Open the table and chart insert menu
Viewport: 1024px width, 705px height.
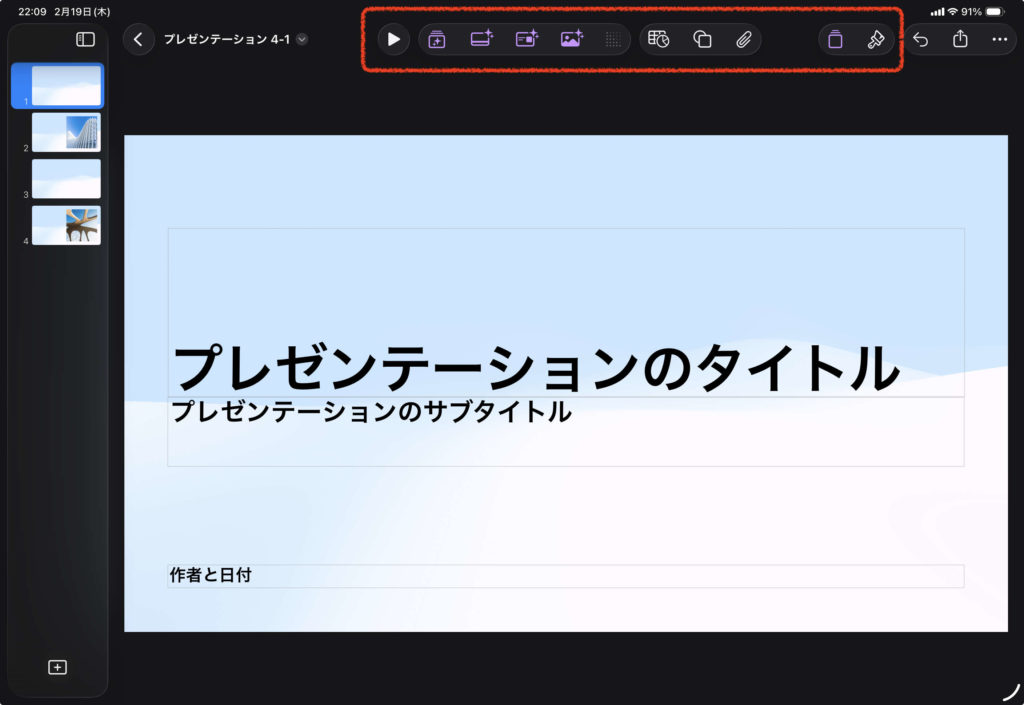pos(658,39)
